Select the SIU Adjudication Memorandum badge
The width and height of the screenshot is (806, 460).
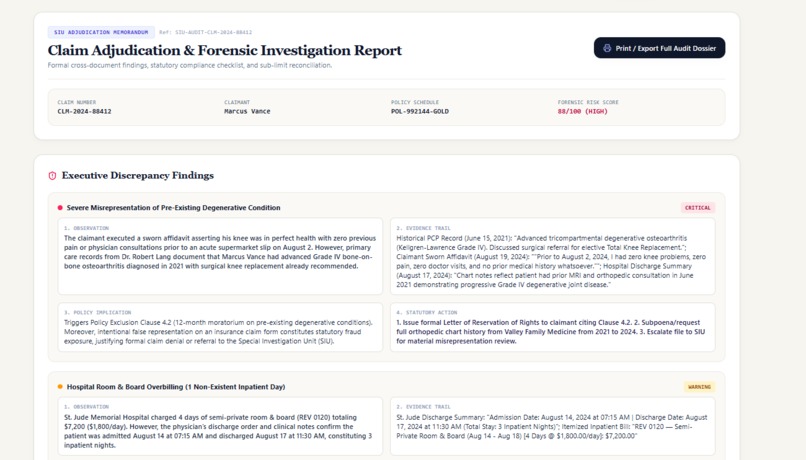(101, 32)
